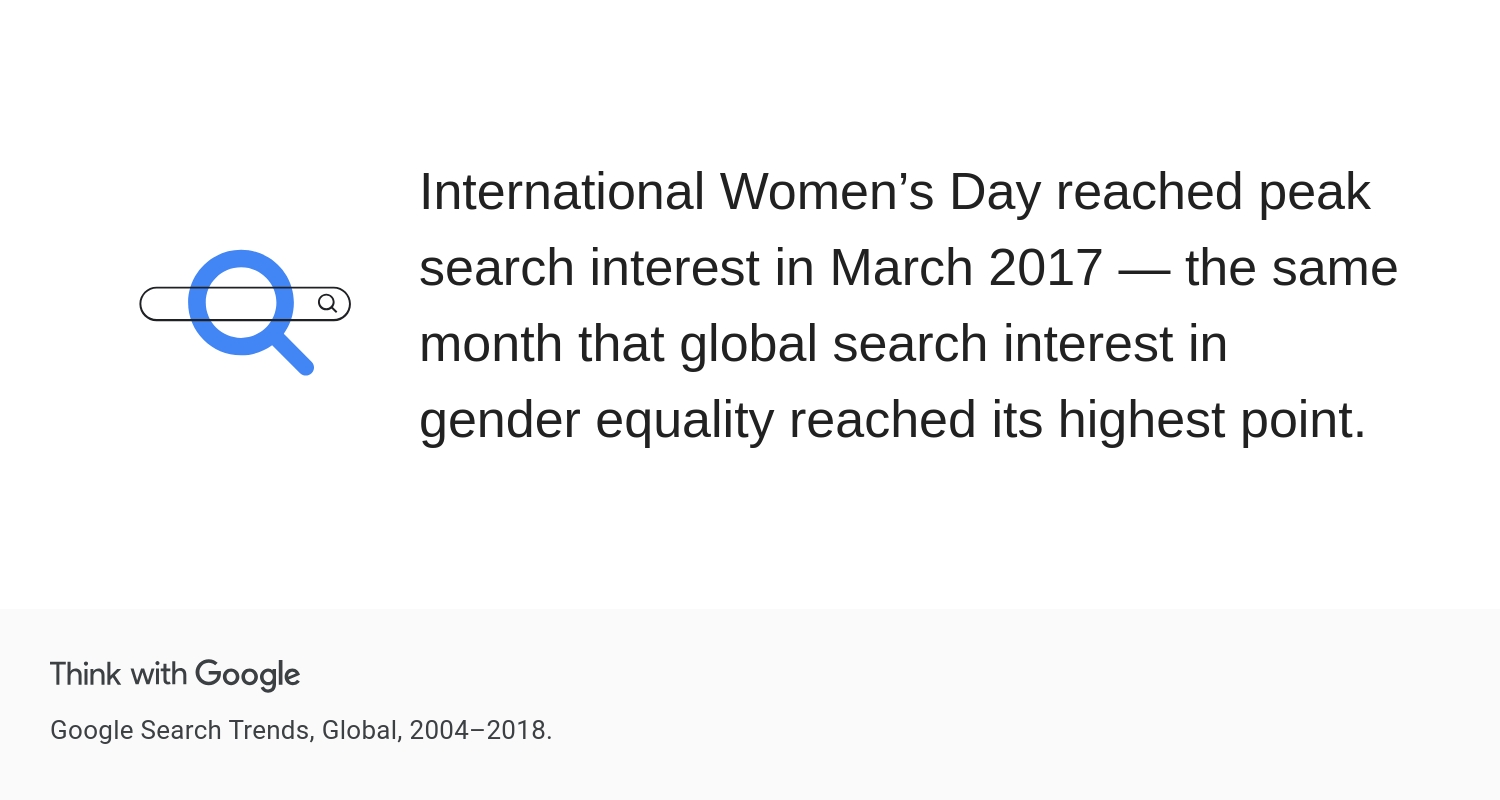Click the word Global in the source line
Image resolution: width=1500 pixels, height=800 pixels.
[362, 731]
